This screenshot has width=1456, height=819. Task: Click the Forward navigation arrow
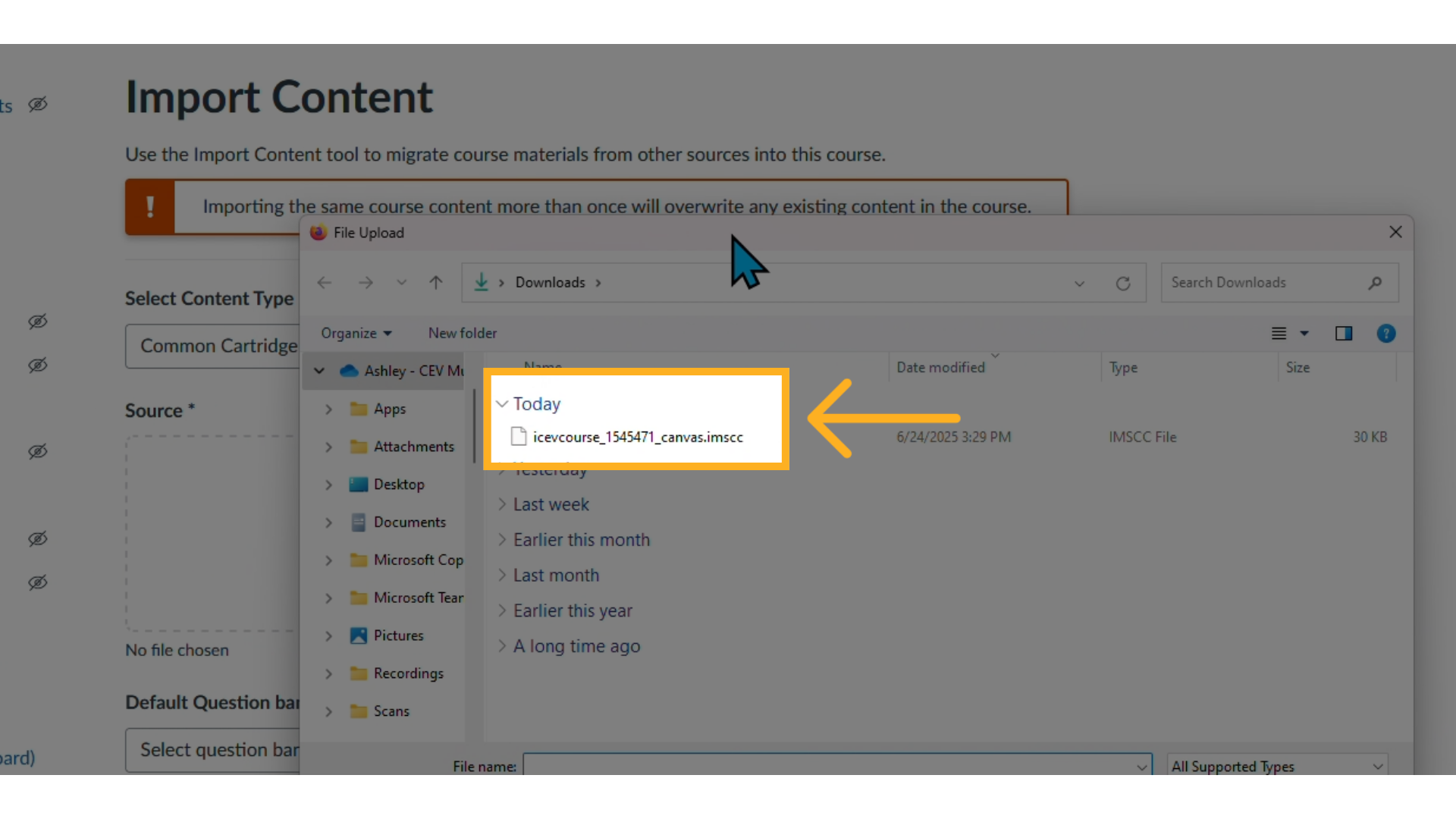[x=366, y=282]
